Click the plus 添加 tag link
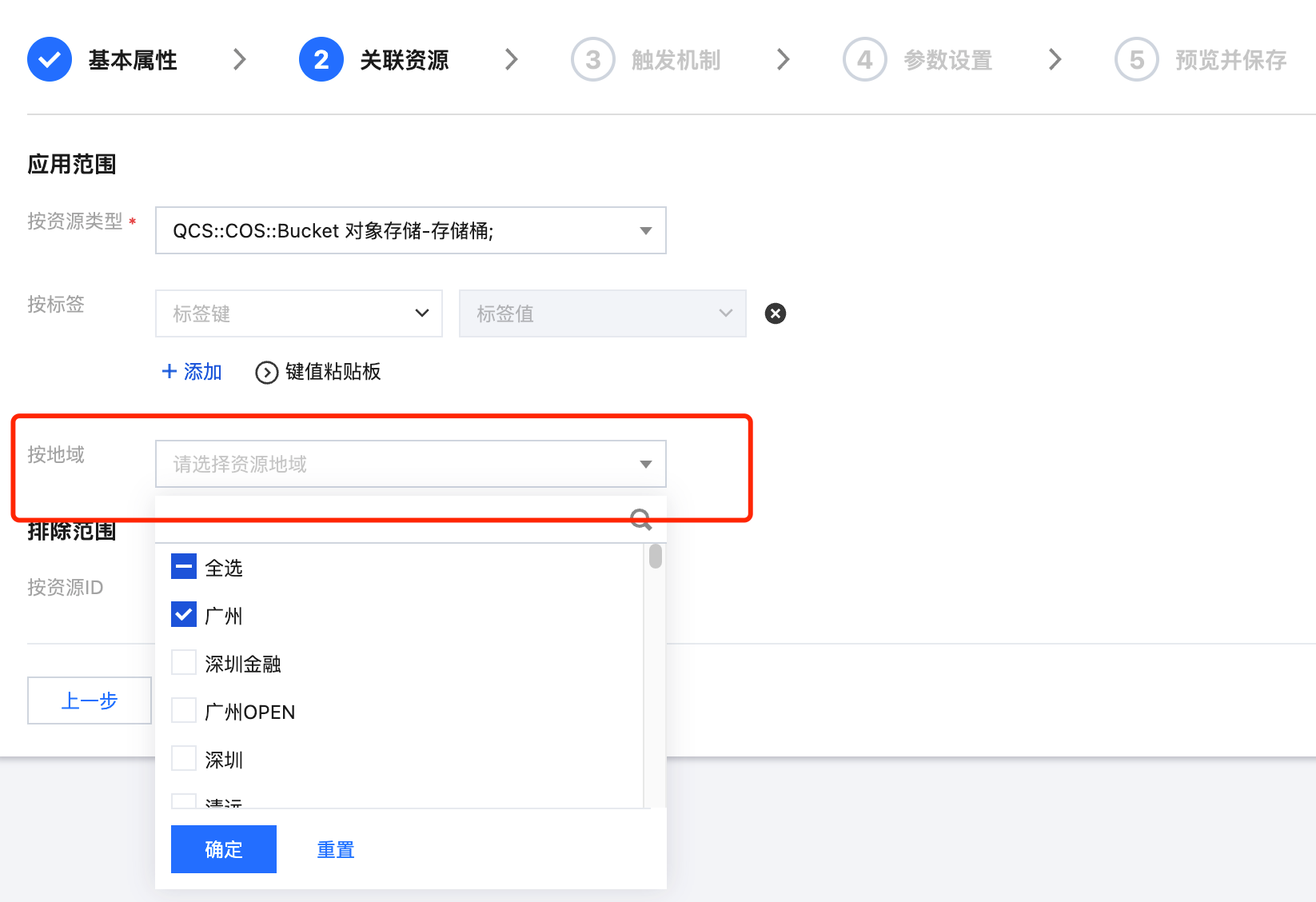 tap(192, 372)
